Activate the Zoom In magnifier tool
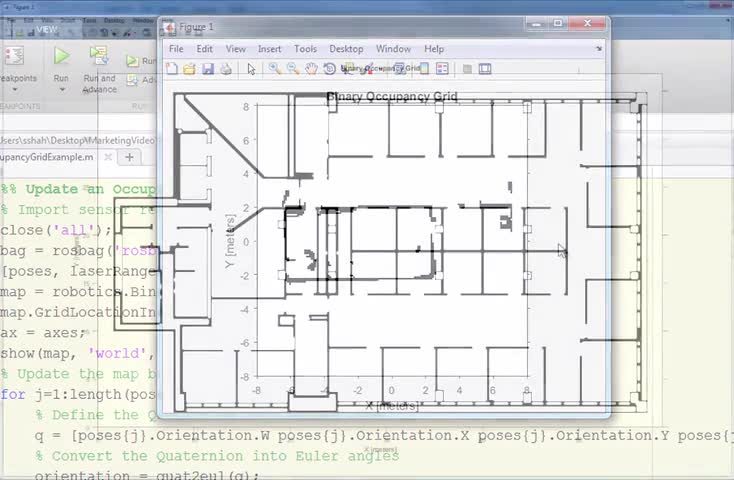The height and width of the screenshot is (480, 734). pos(275,69)
